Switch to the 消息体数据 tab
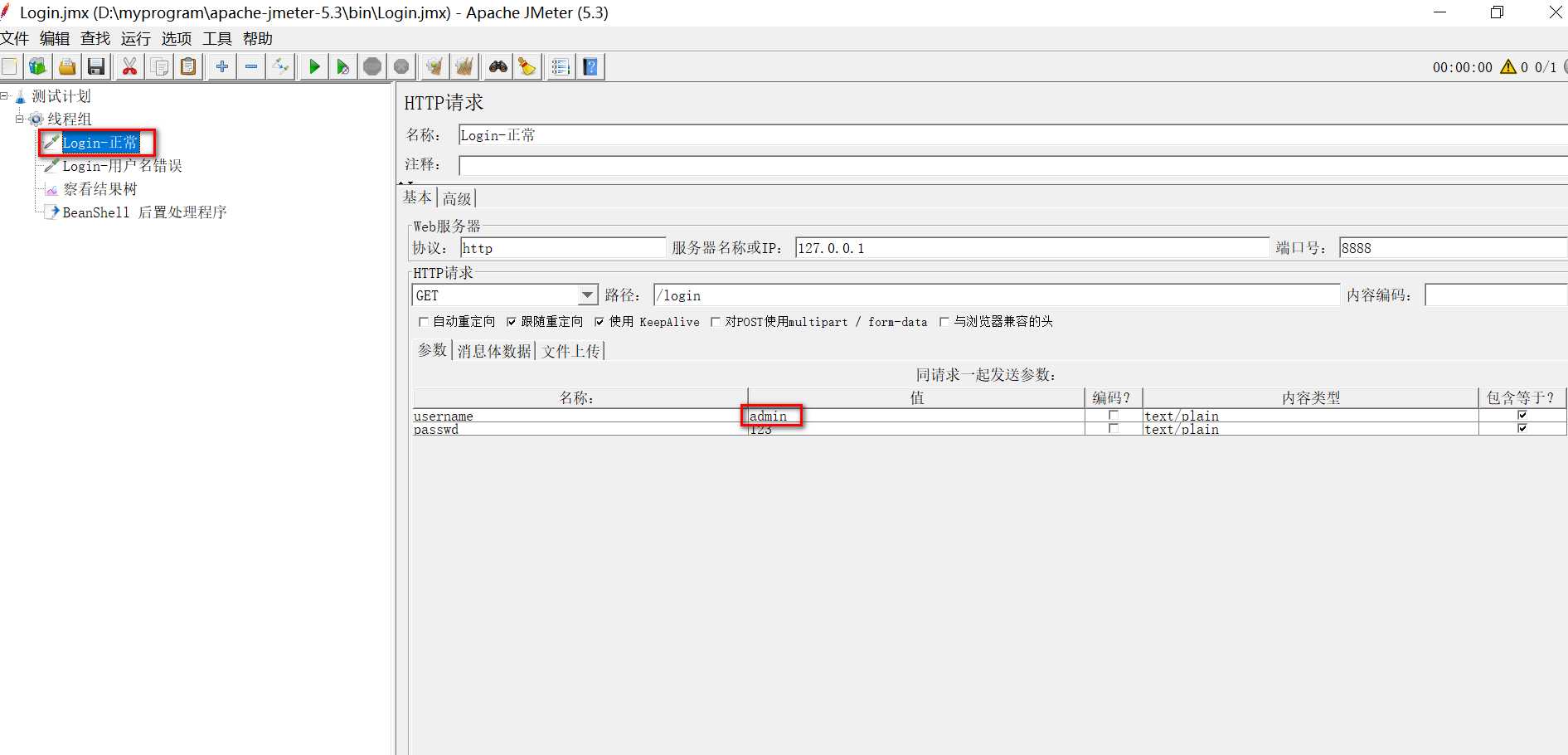 (494, 351)
